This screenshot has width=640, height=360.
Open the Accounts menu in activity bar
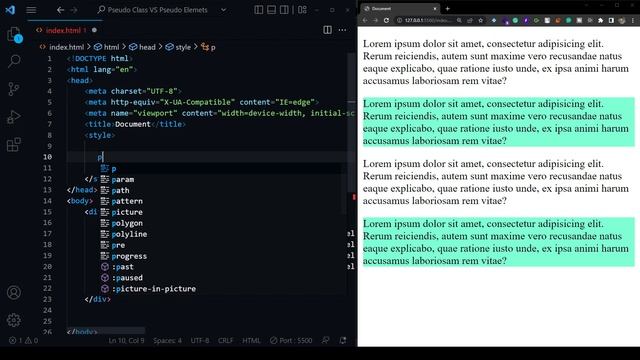[14, 292]
